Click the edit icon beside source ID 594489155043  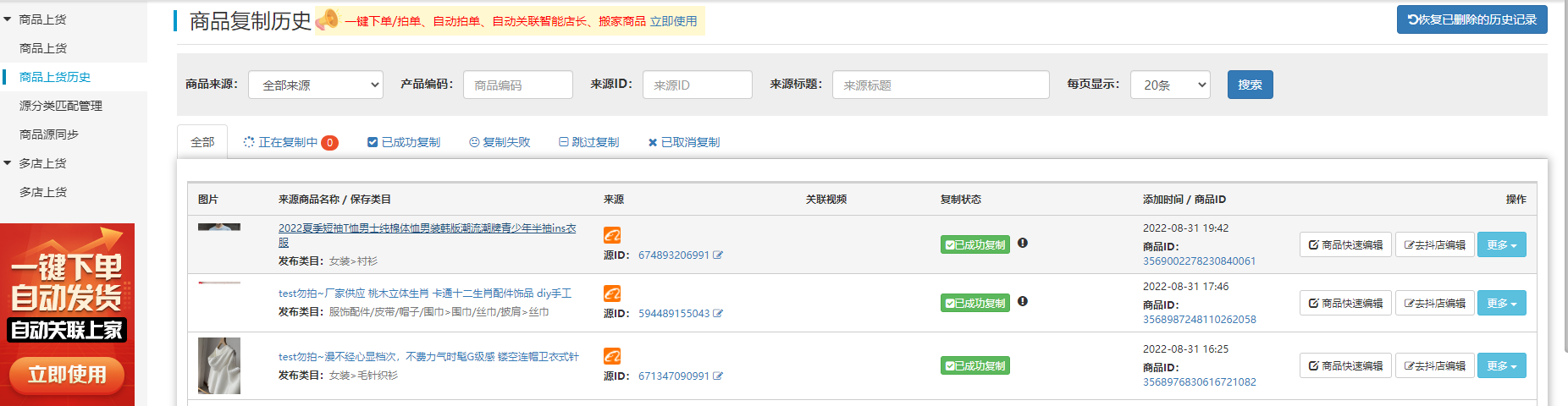point(718,314)
